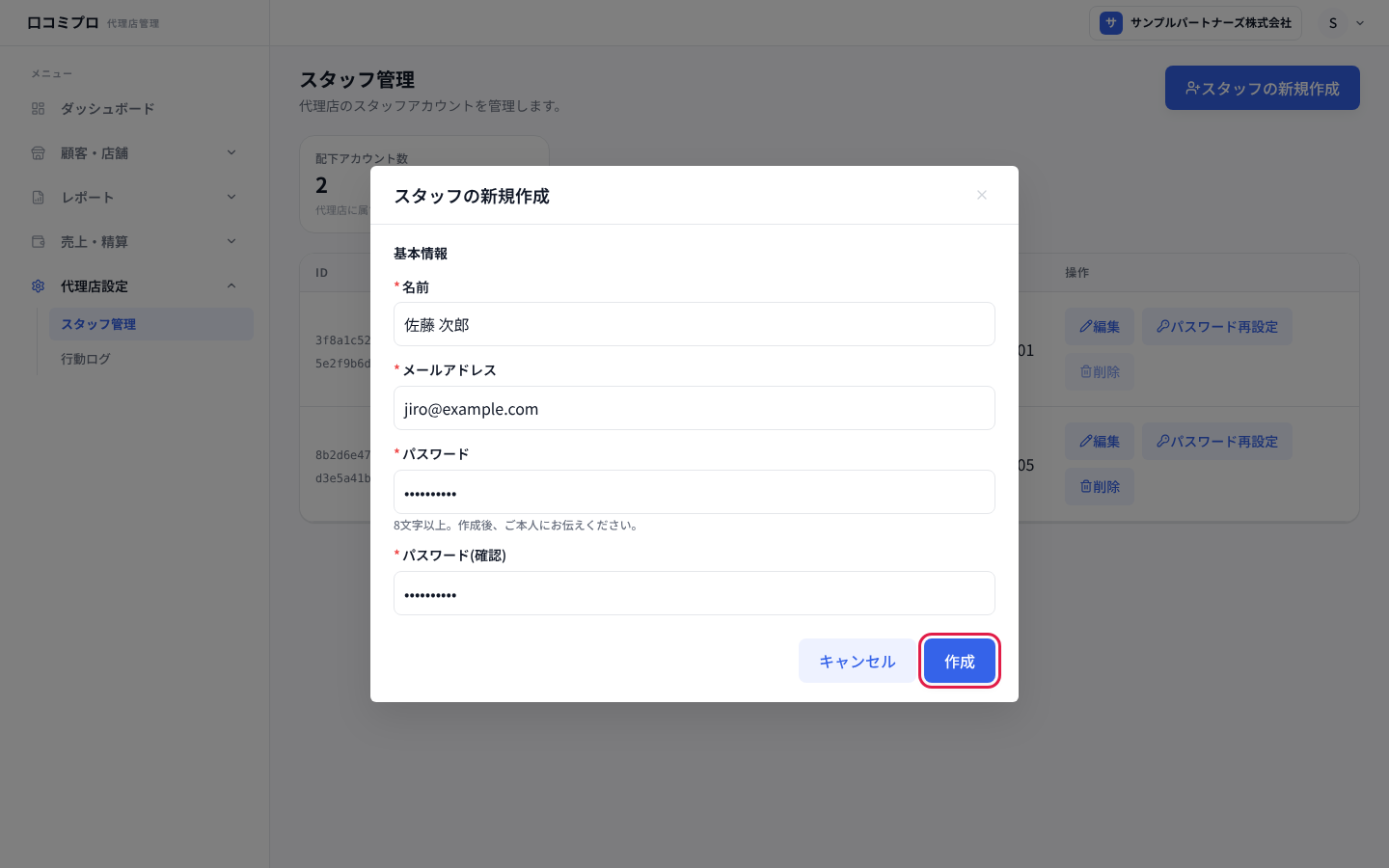Click the パスワード input field
The height and width of the screenshot is (868, 1389).
(x=694, y=492)
